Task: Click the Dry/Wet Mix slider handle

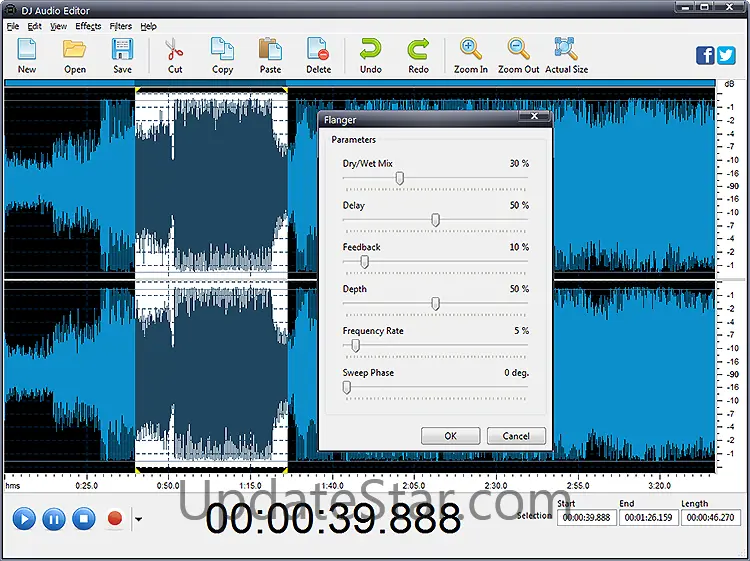Action: tap(399, 178)
